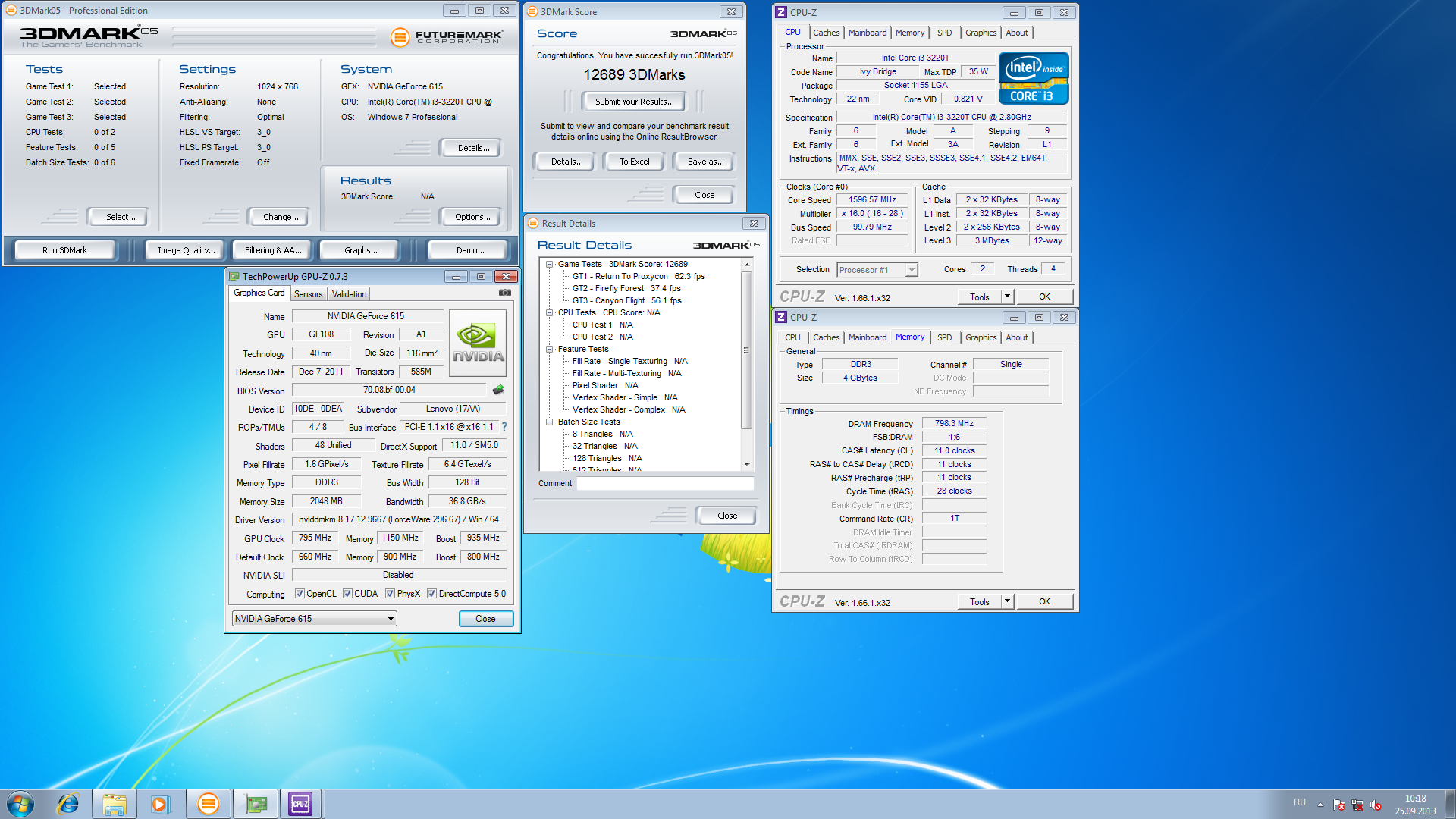Open Windows Explorer folder from the taskbar
1456x819 pixels.
pos(115,804)
